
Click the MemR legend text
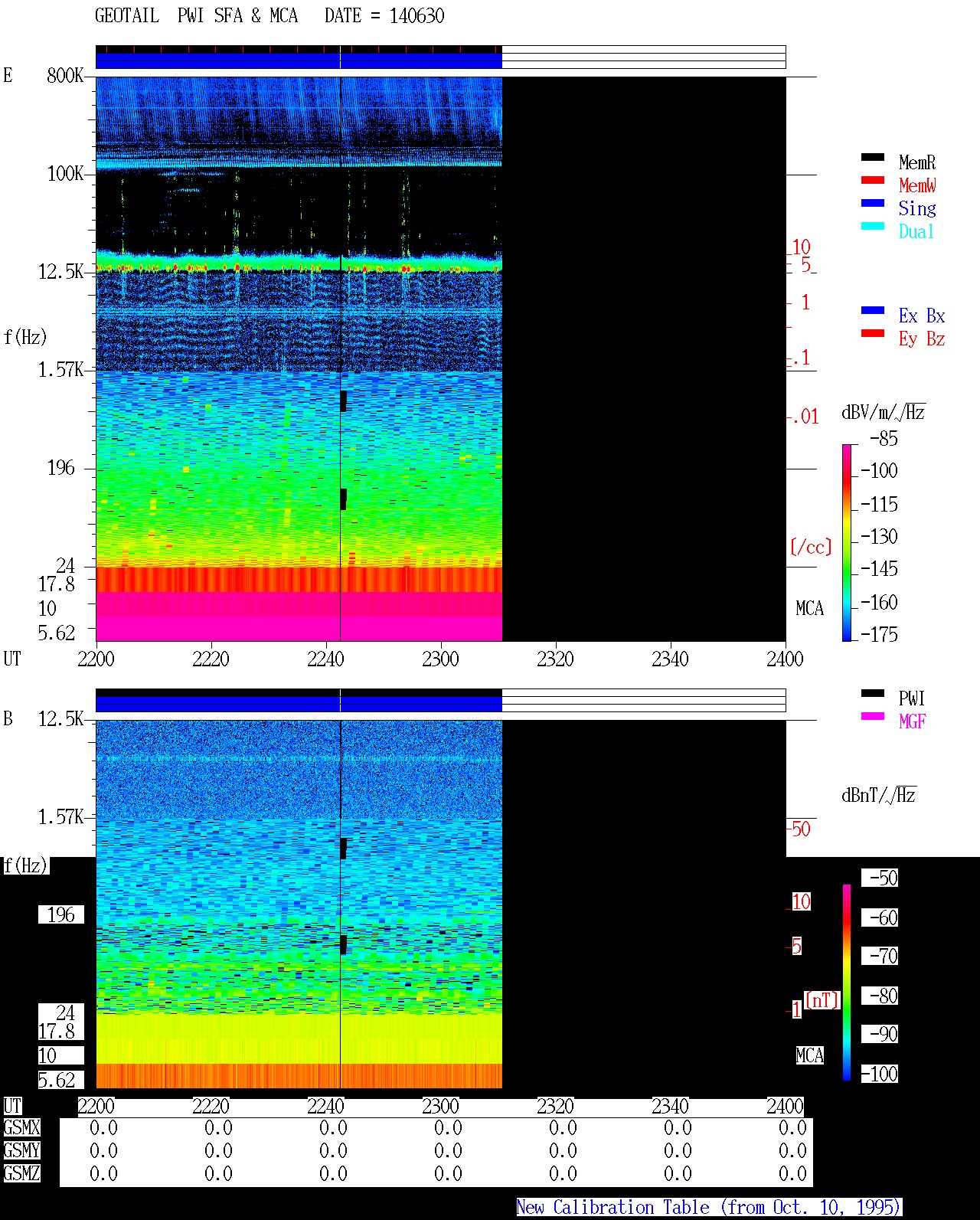(917, 162)
